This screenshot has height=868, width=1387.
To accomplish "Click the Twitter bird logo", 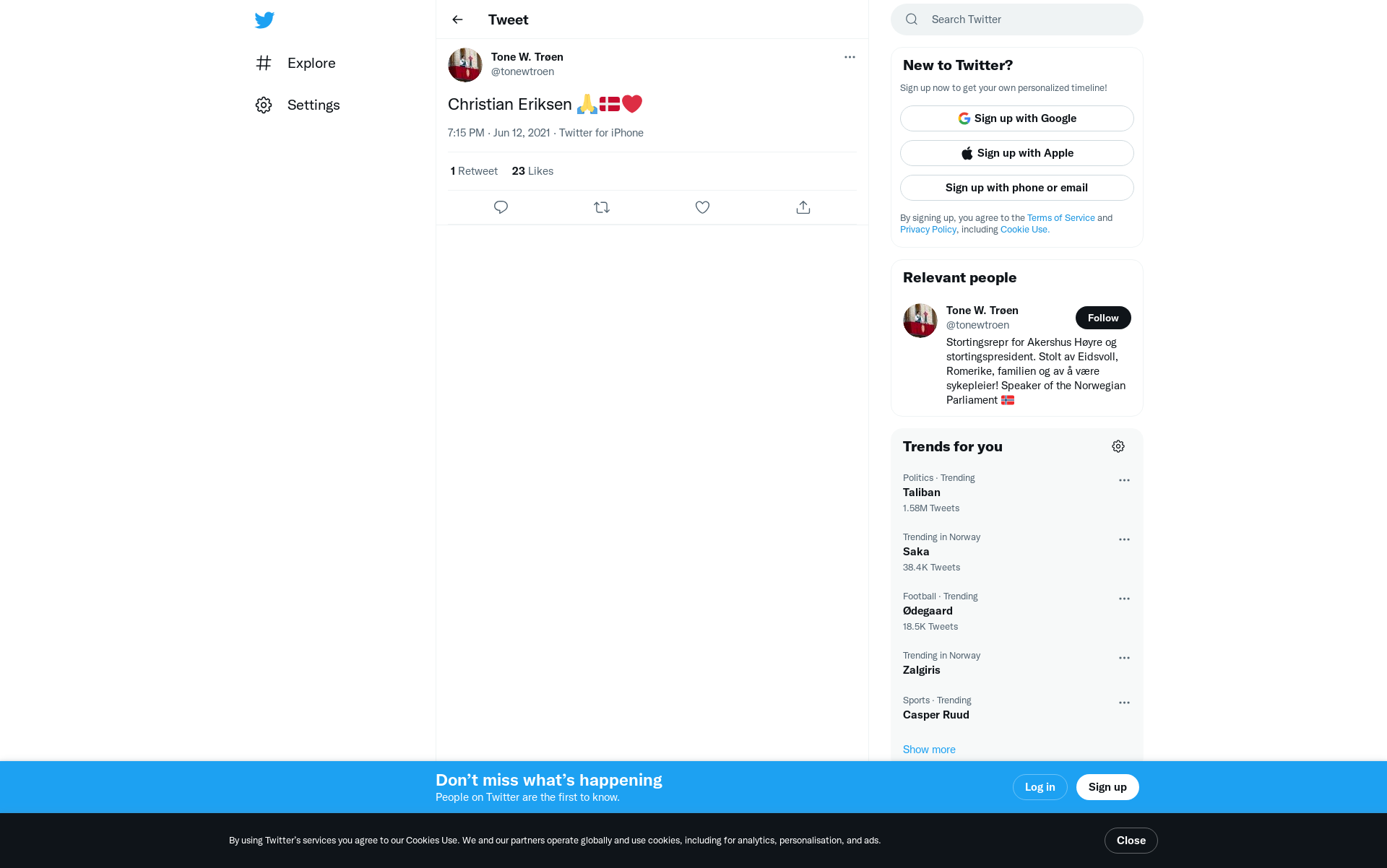I will (x=264, y=19).
